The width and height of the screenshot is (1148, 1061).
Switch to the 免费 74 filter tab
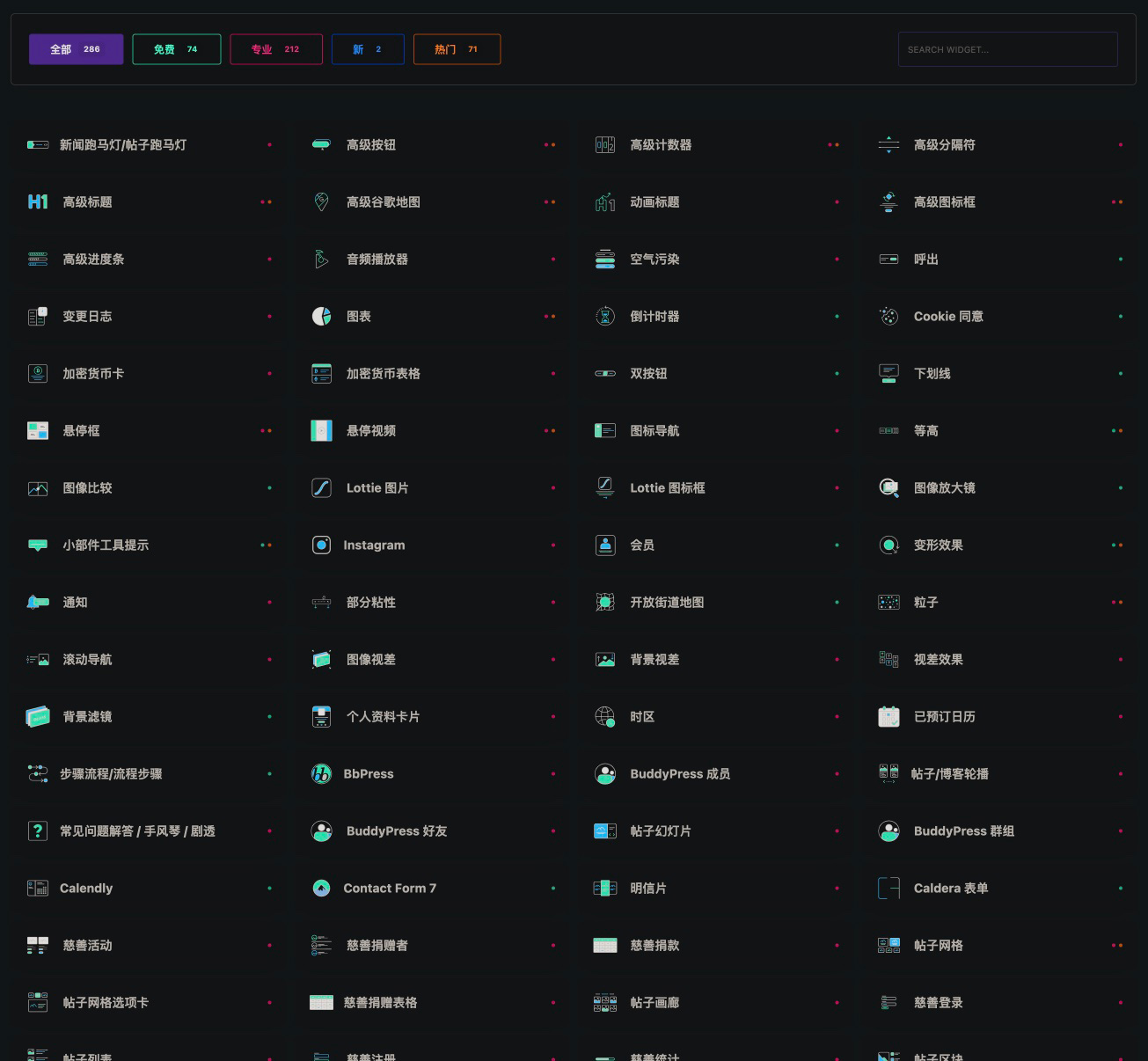tap(176, 49)
